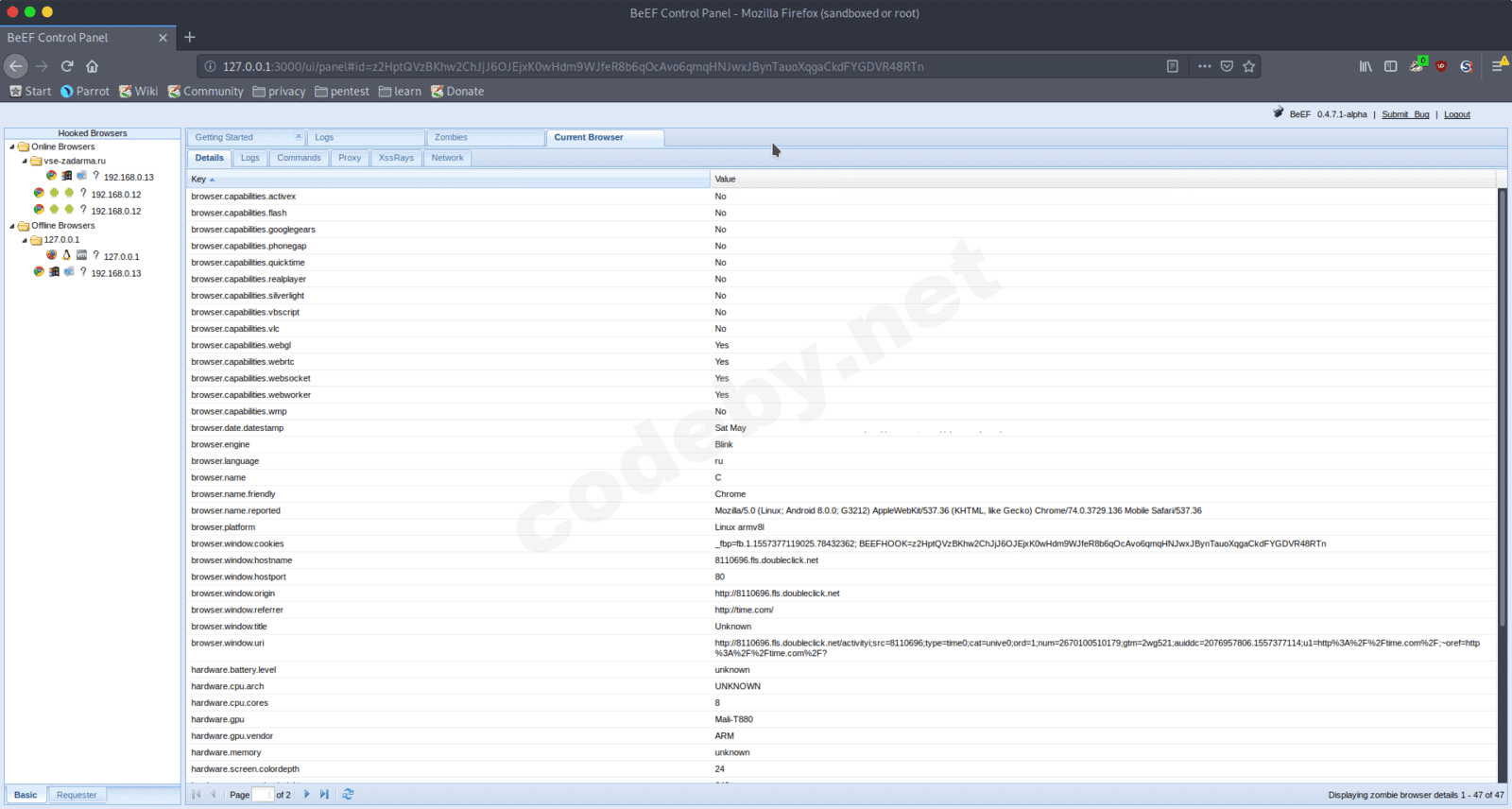
Task: Toggle the Firefox sidebar icon
Action: tap(1390, 66)
